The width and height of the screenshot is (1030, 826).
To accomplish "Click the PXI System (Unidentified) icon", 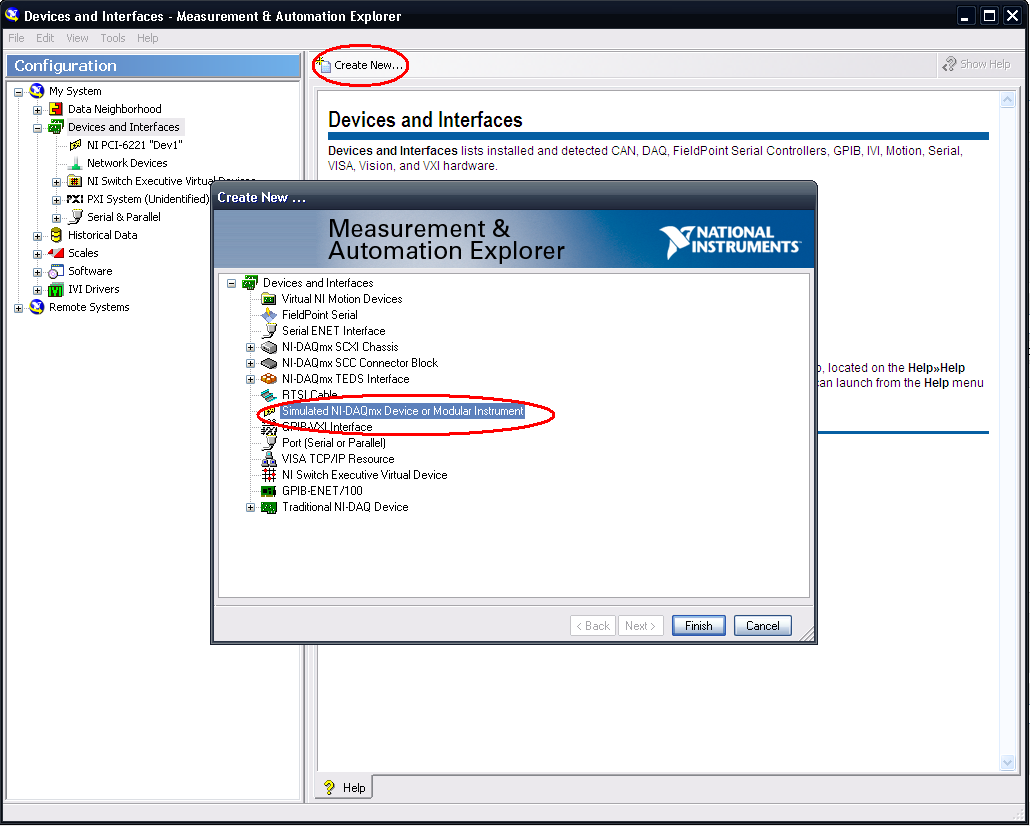I will (75, 199).
